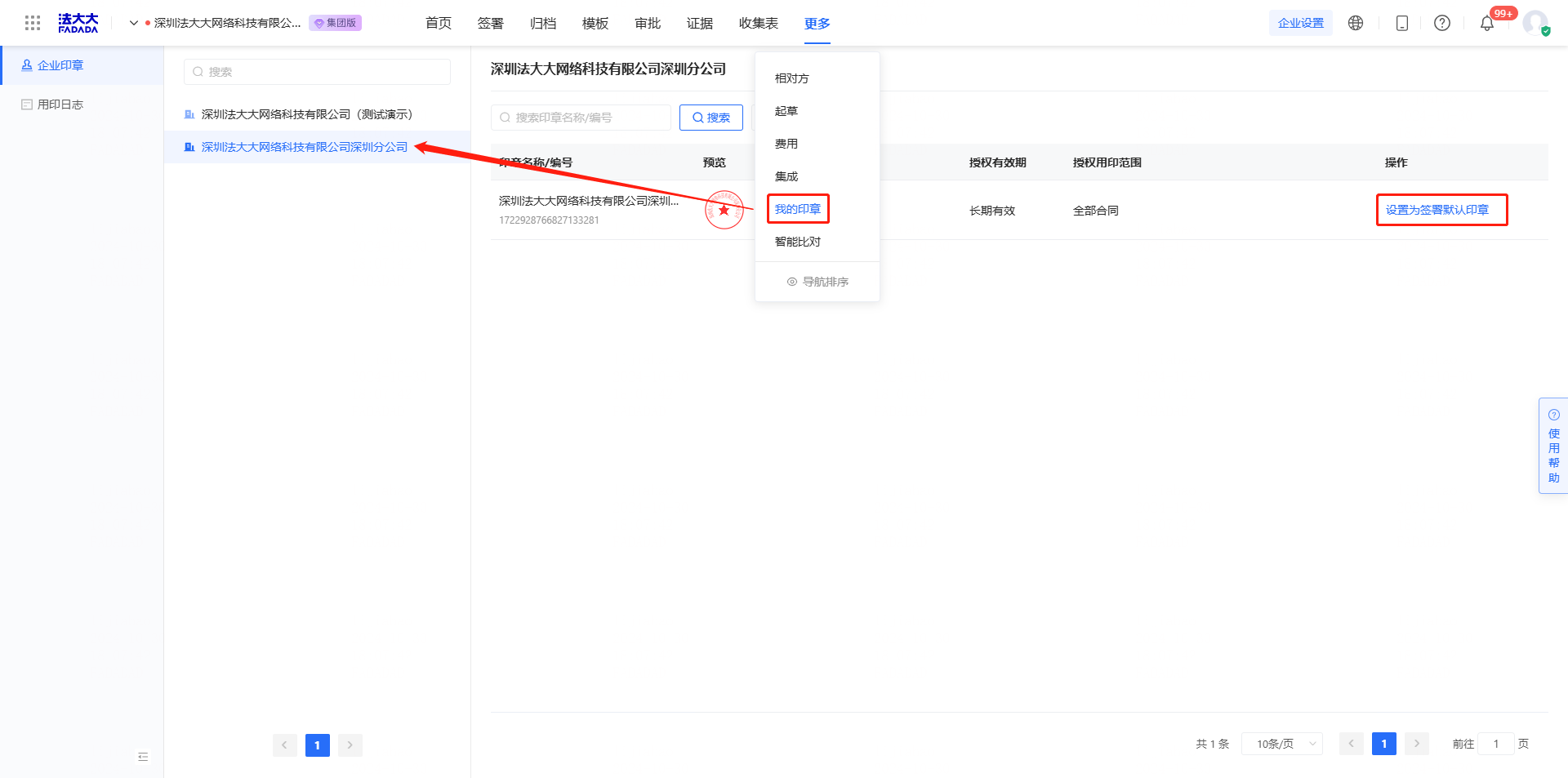The width and height of the screenshot is (1568, 778).
Task: Open the notifications bell
Action: click(1487, 23)
